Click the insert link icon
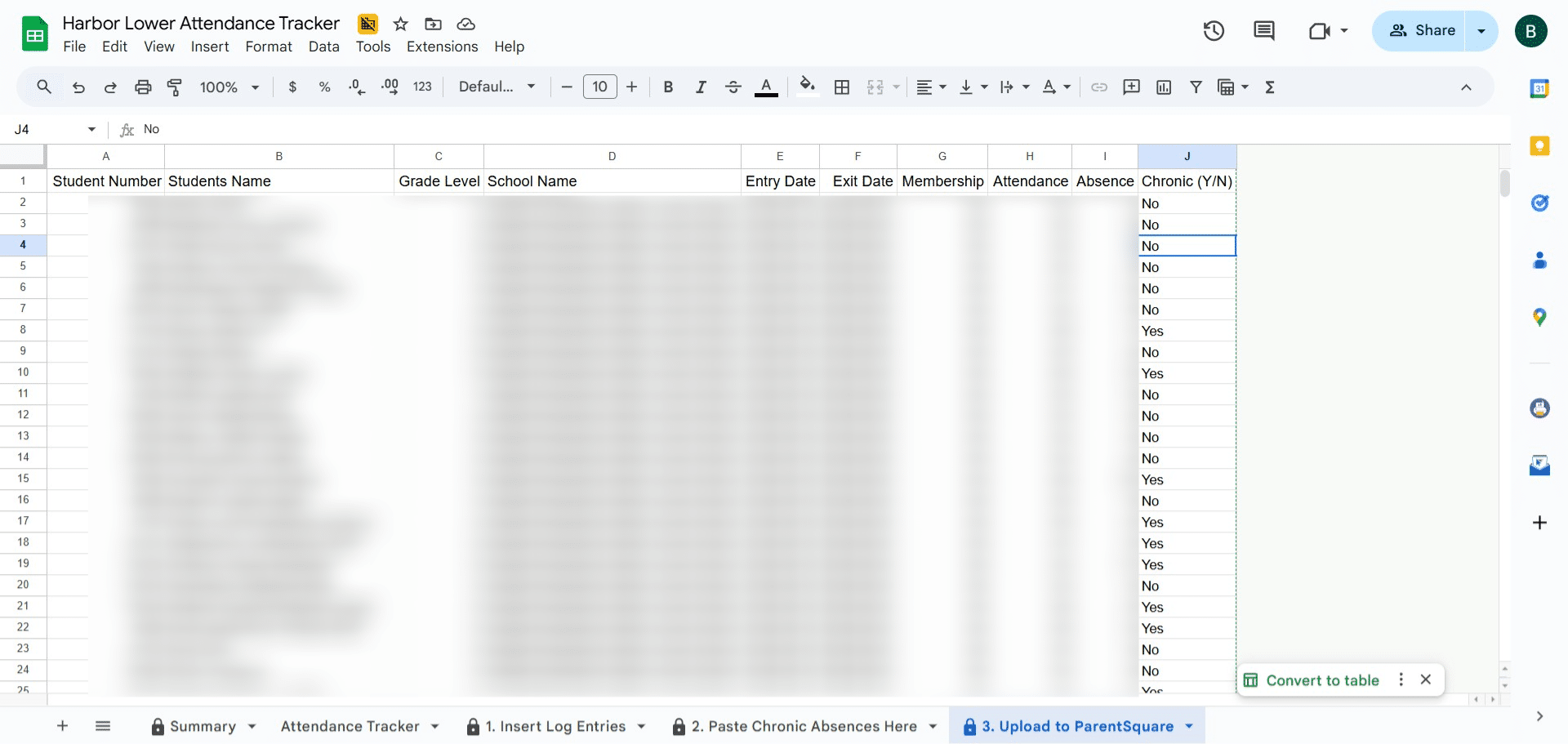The image size is (1568, 744). pos(1099,87)
